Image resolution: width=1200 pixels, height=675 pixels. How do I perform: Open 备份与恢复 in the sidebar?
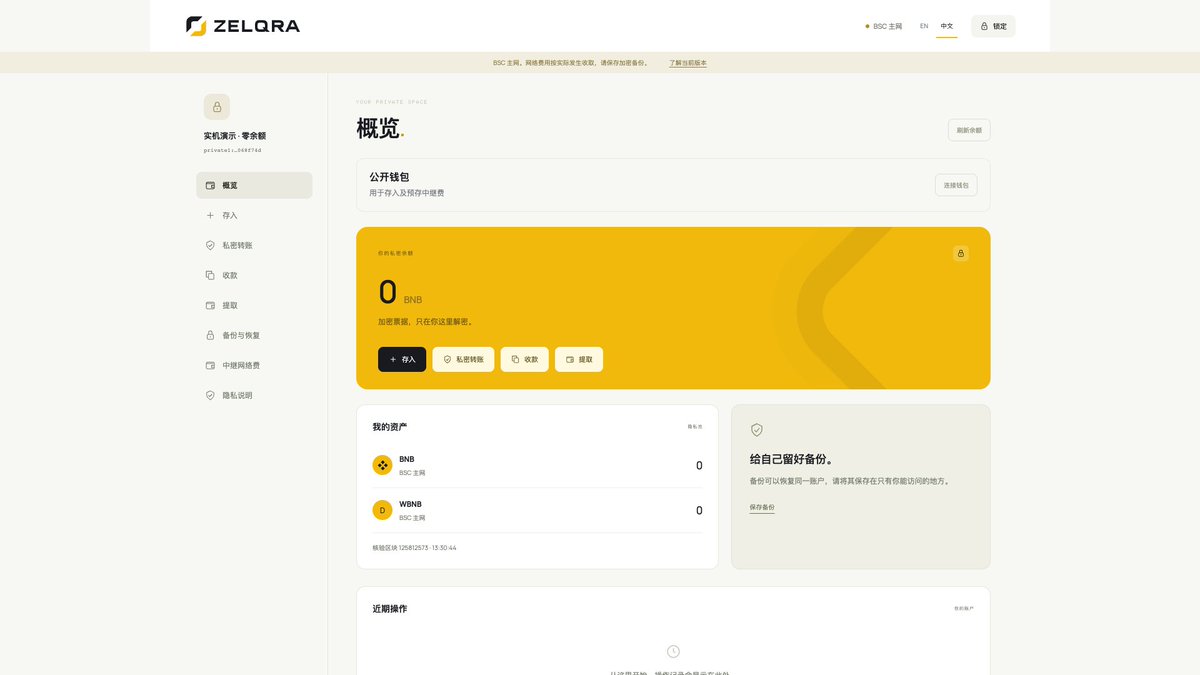(254, 335)
